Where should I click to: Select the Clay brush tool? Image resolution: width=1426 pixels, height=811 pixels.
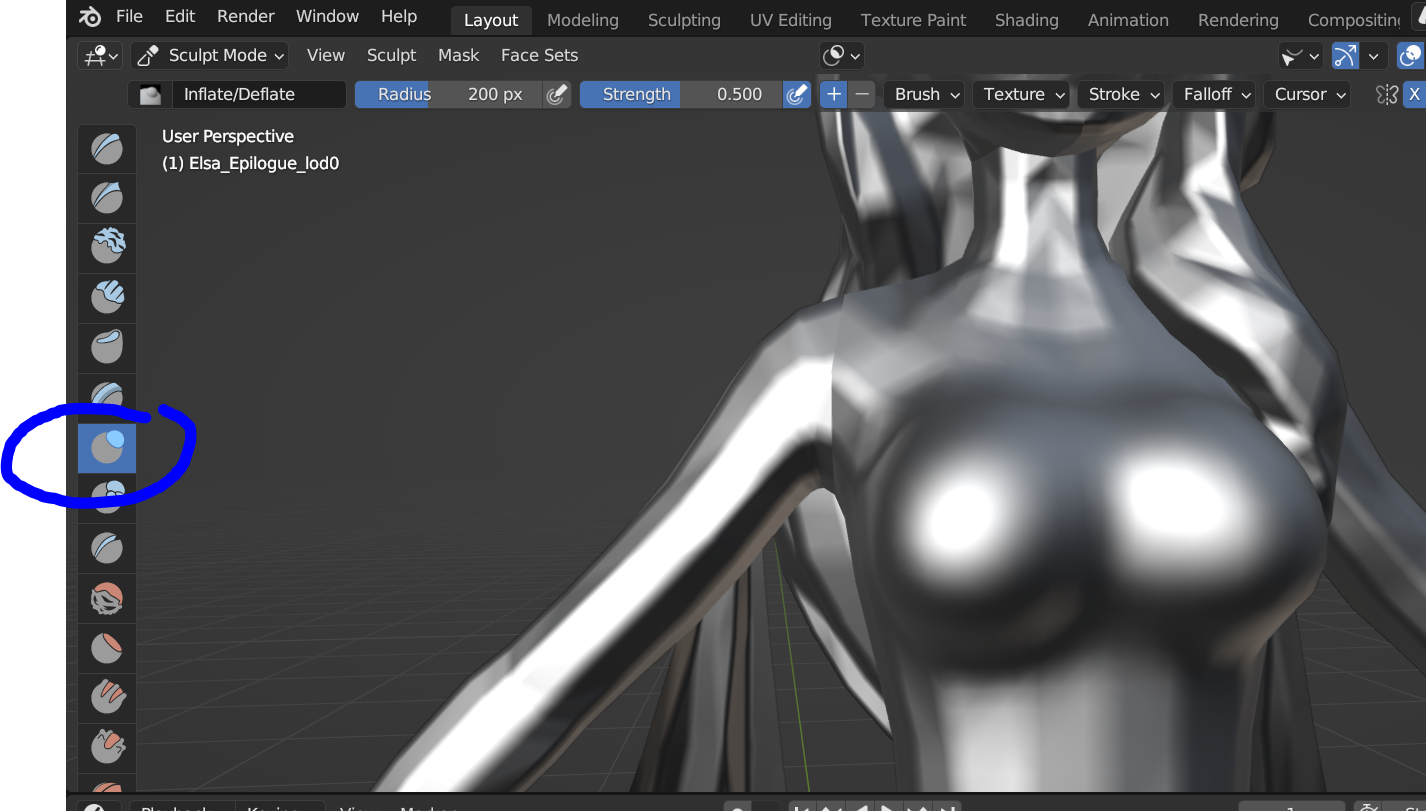click(107, 246)
